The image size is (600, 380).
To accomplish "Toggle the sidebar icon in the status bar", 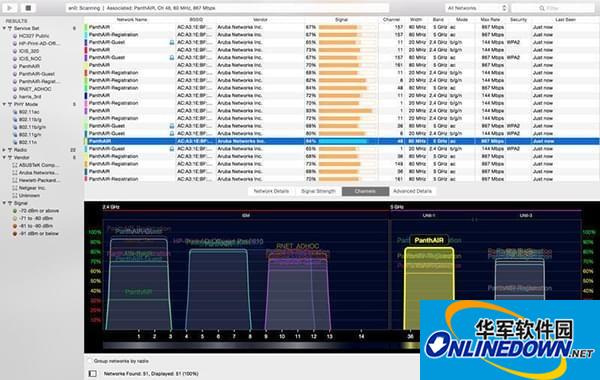I will pyautogui.click(x=93, y=373).
